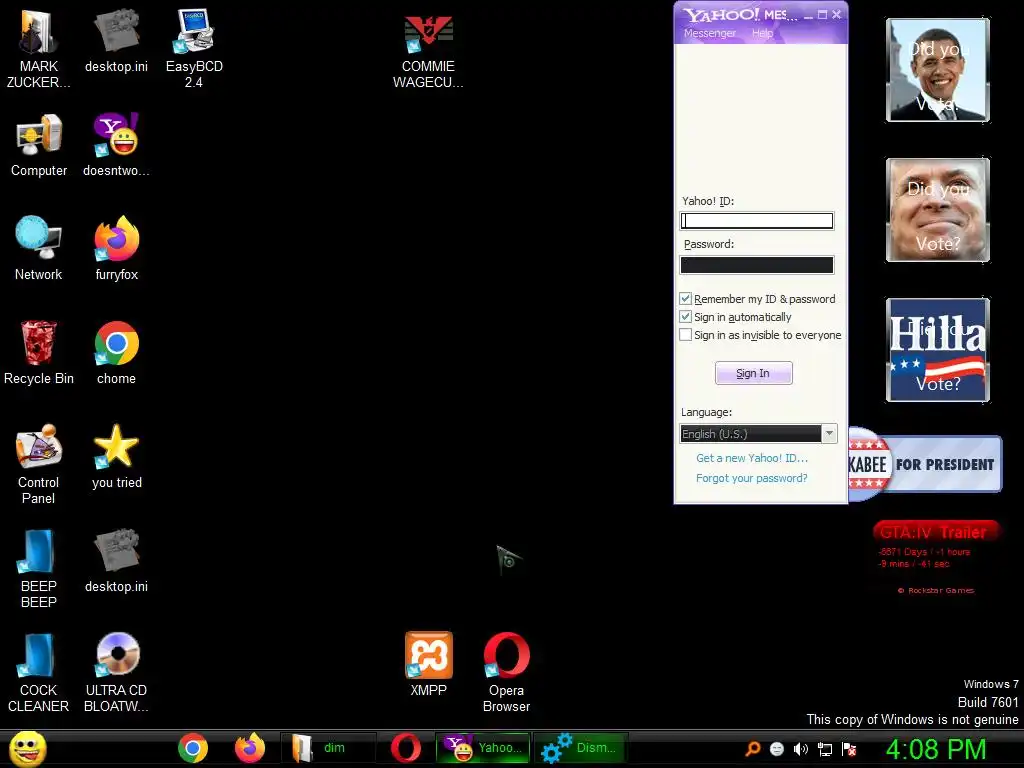The image size is (1024, 768).
Task: Open the smiley face Start button
Action: click(27, 748)
